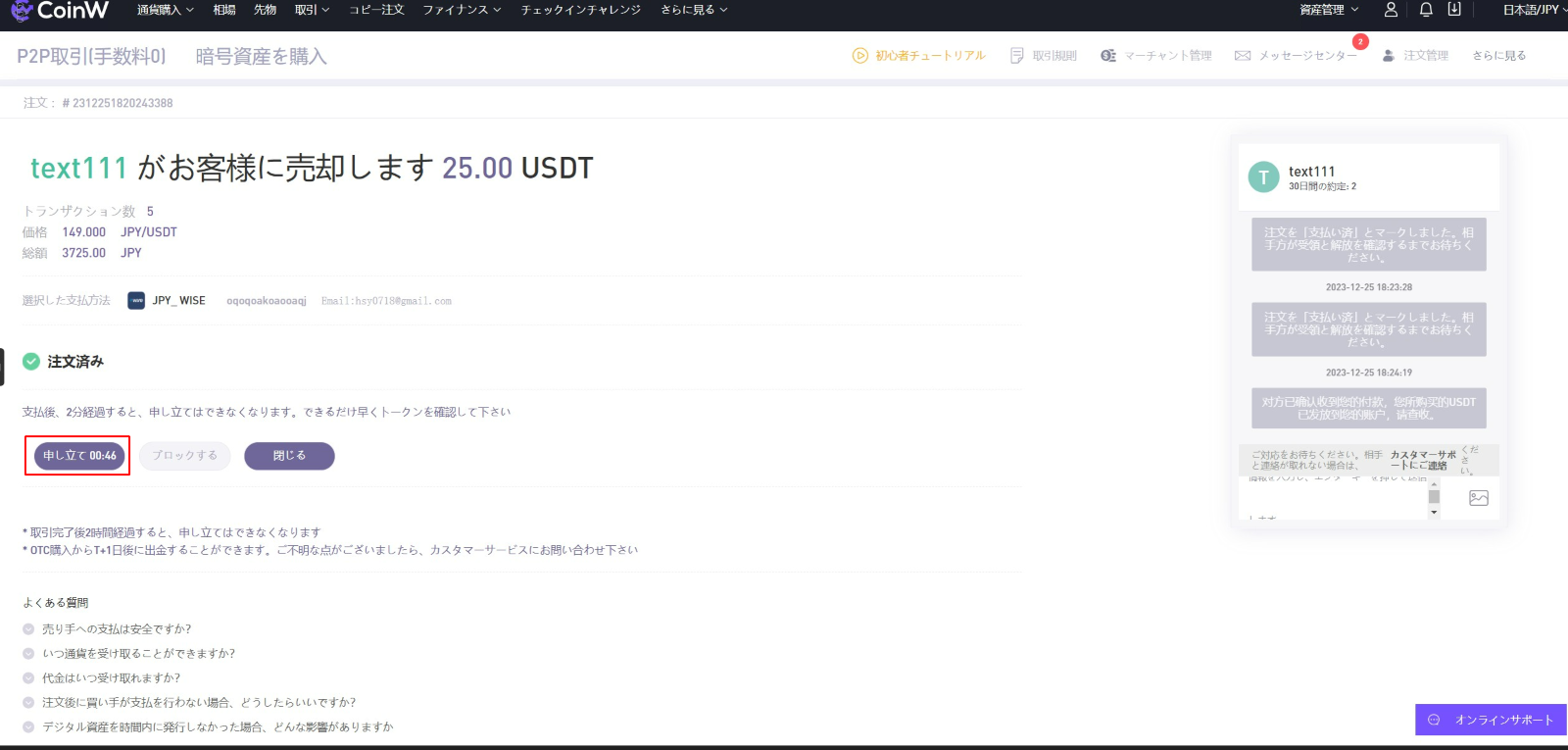Viewport: 1568px width, 750px height.
Task: Click the JPY_WISE payment label
Action: click(178, 301)
